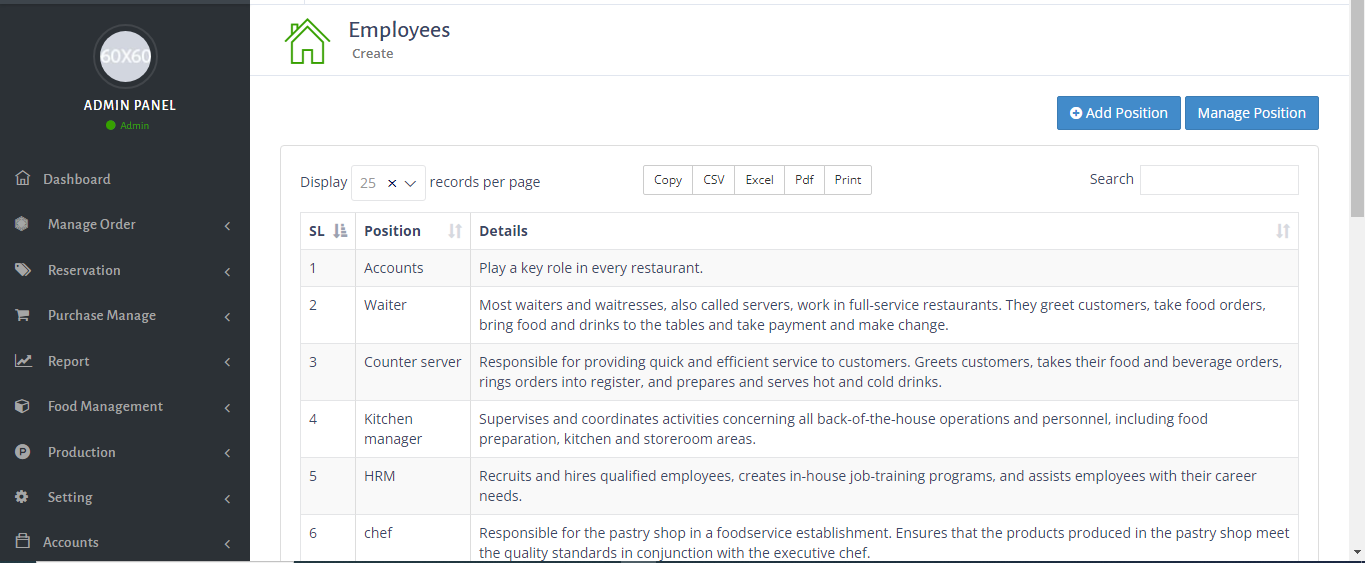1365x563 pixels.
Task: Click the Search input field
Action: 1219,180
